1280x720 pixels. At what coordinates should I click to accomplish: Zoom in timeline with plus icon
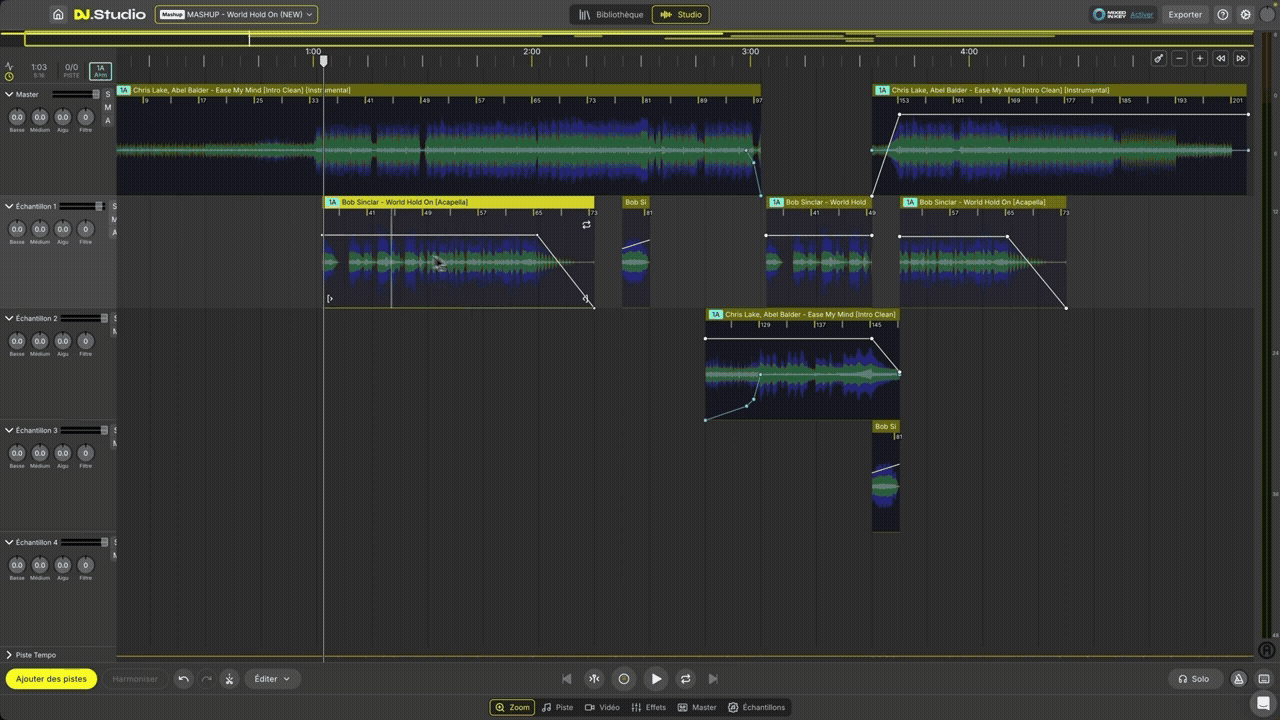[1200, 59]
